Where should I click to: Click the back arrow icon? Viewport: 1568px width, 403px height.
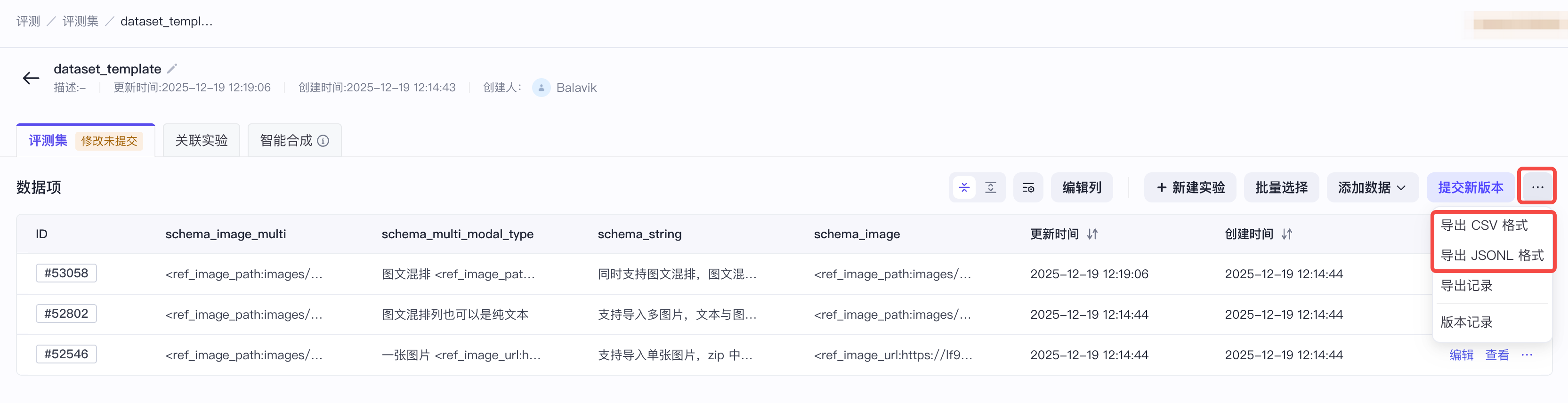tap(31, 78)
